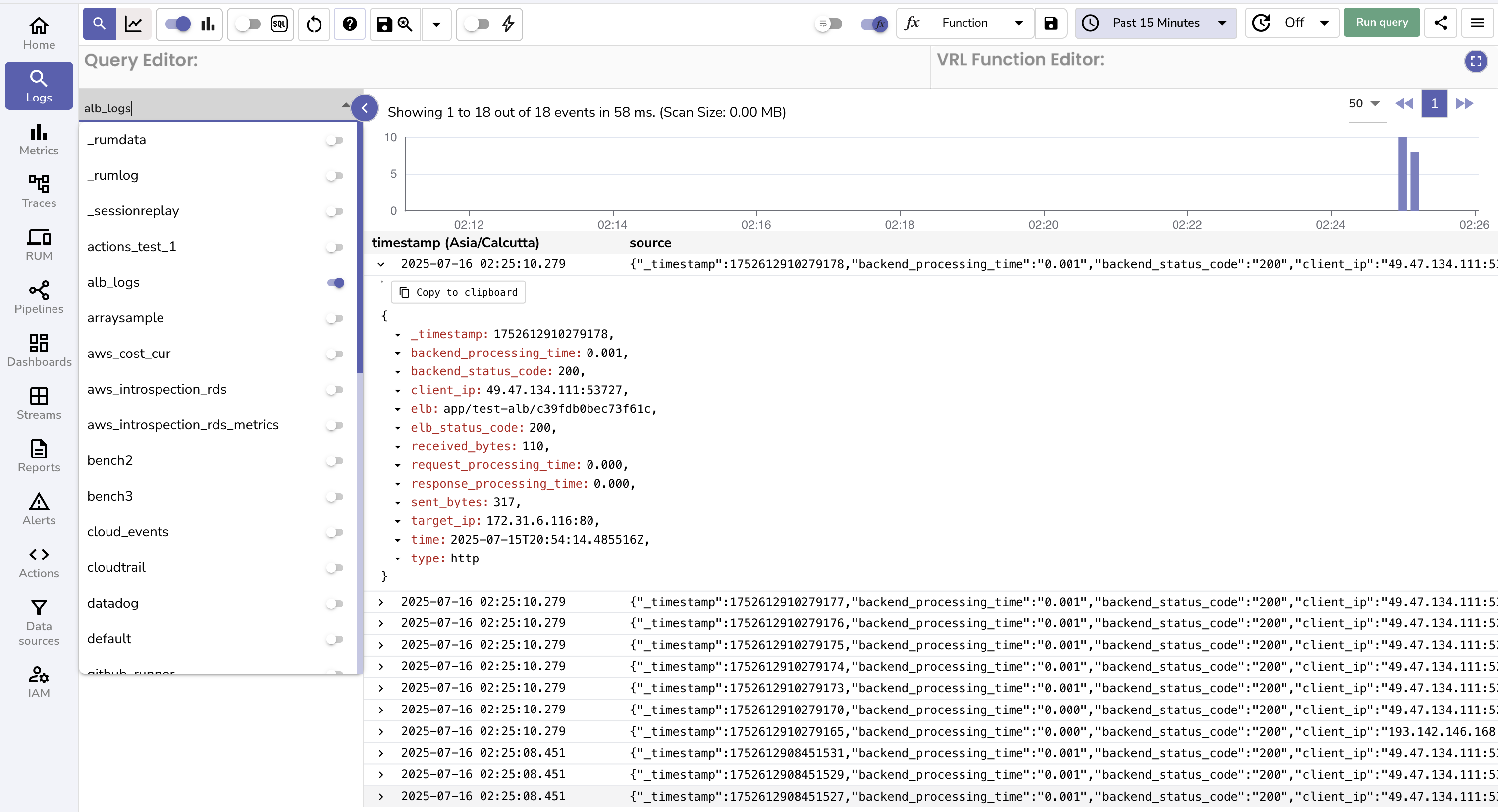The height and width of the screenshot is (812, 1498).
Task: Open the Streams page from sidebar
Action: click(x=38, y=404)
